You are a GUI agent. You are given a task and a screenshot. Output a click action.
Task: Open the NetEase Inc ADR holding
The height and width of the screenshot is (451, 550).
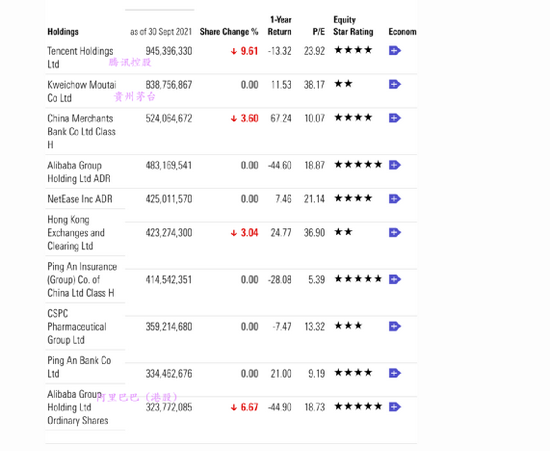pyautogui.click(x=80, y=199)
